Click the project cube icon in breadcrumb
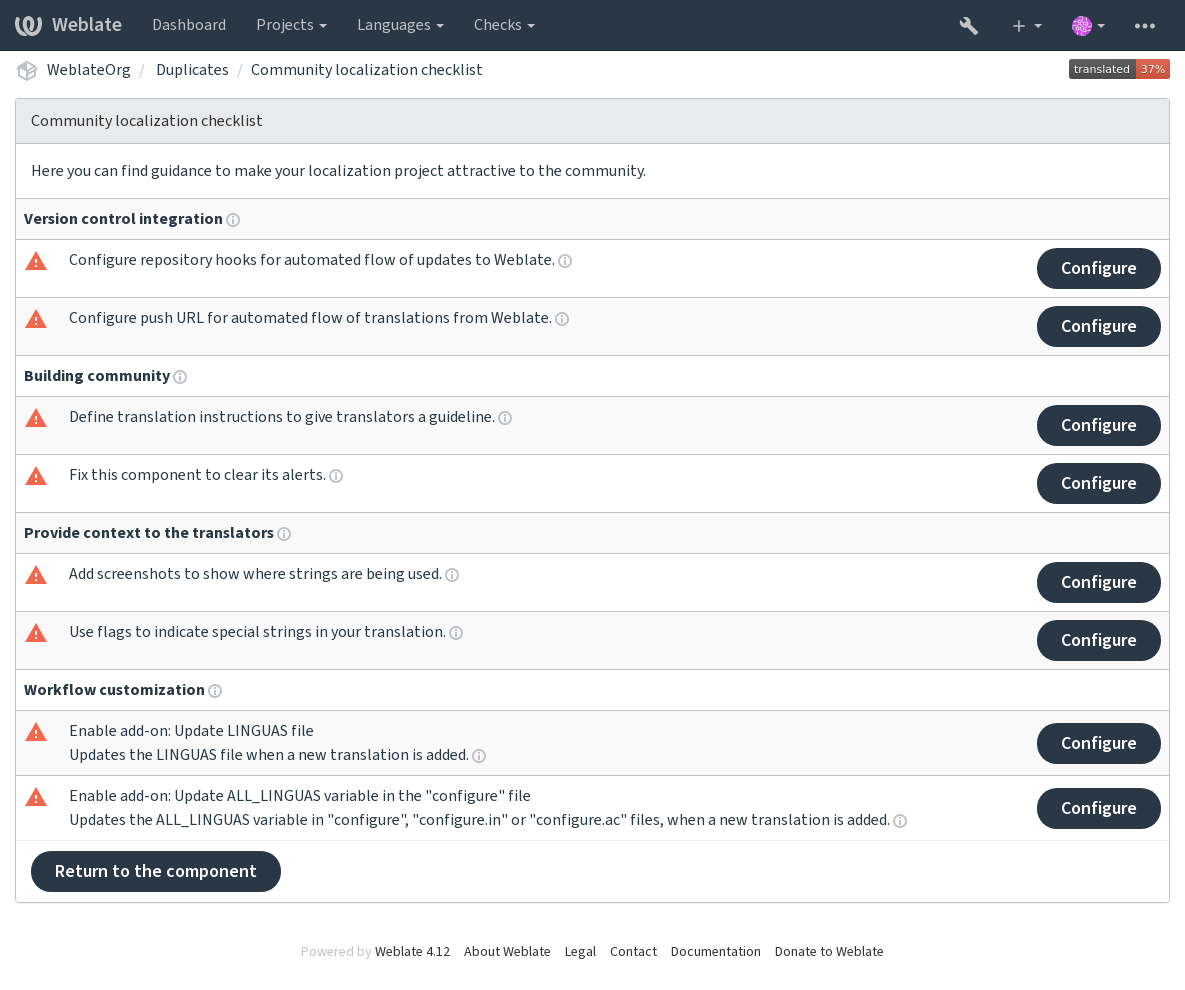Screen dimensions: 1185x990 (27, 70)
